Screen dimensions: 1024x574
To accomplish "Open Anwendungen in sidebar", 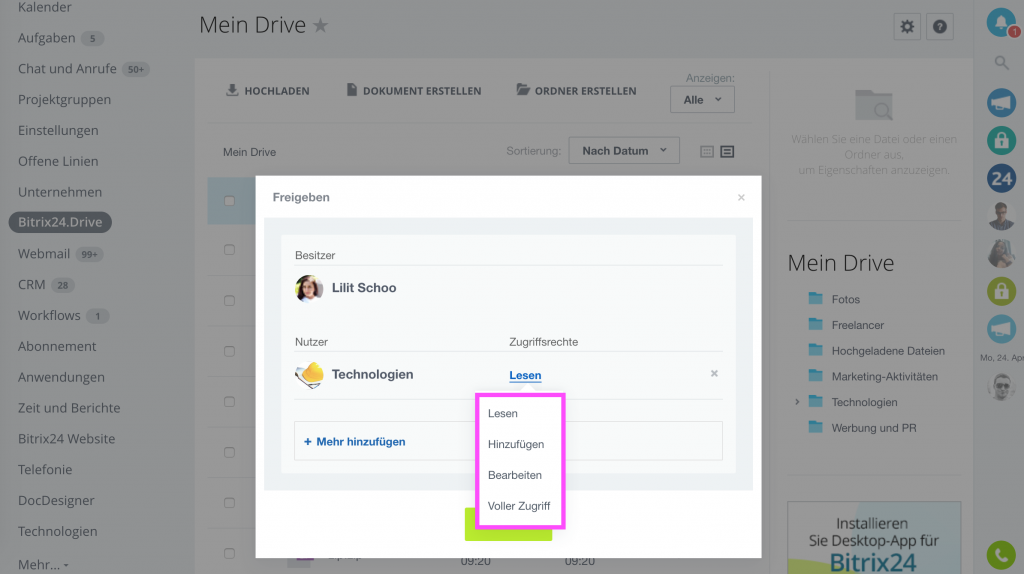I will tap(61, 377).
